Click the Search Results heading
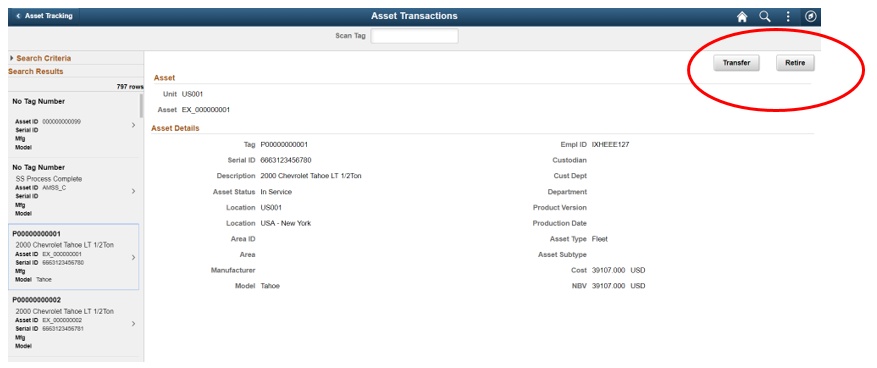Image resolution: width=877 pixels, height=368 pixels. [36, 72]
